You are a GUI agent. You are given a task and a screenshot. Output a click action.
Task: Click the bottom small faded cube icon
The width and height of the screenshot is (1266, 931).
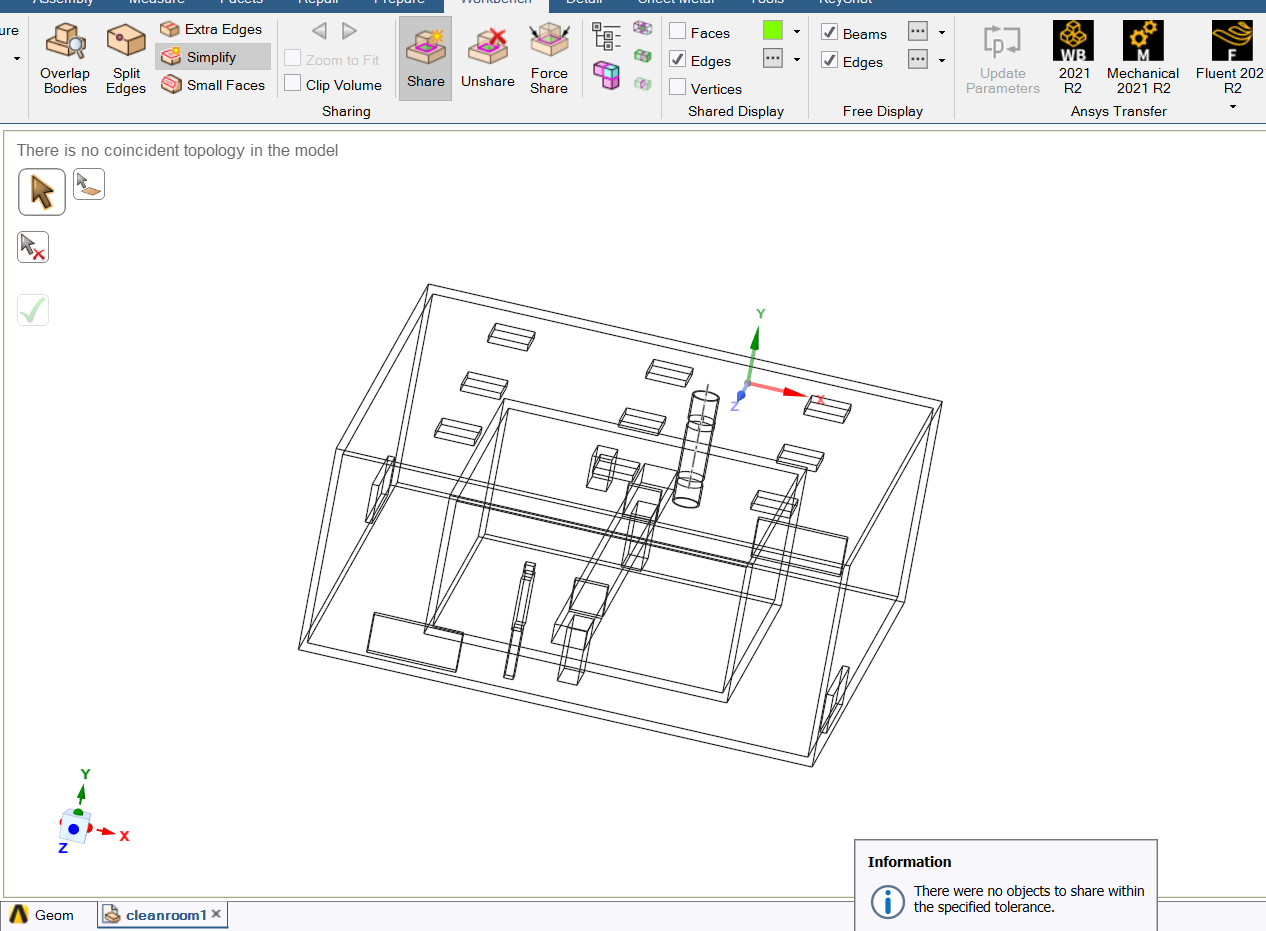pos(643,83)
